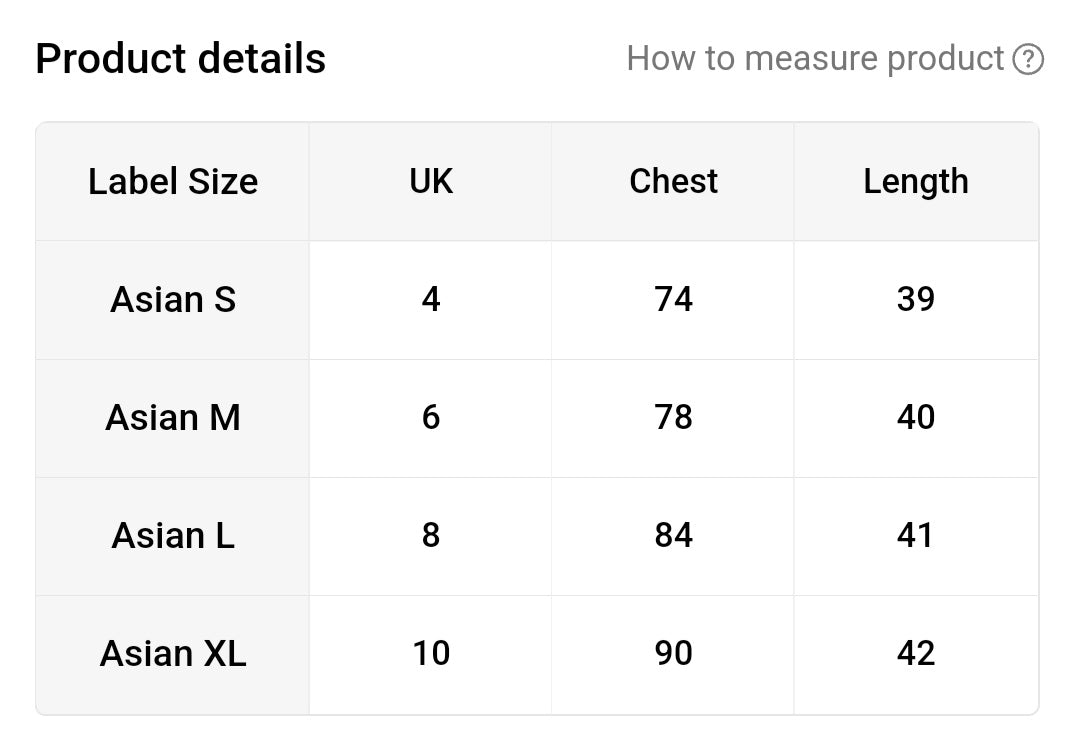Viewport: 1080px width, 735px height.
Task: Click the chest value 90 cell
Action: coord(673,654)
